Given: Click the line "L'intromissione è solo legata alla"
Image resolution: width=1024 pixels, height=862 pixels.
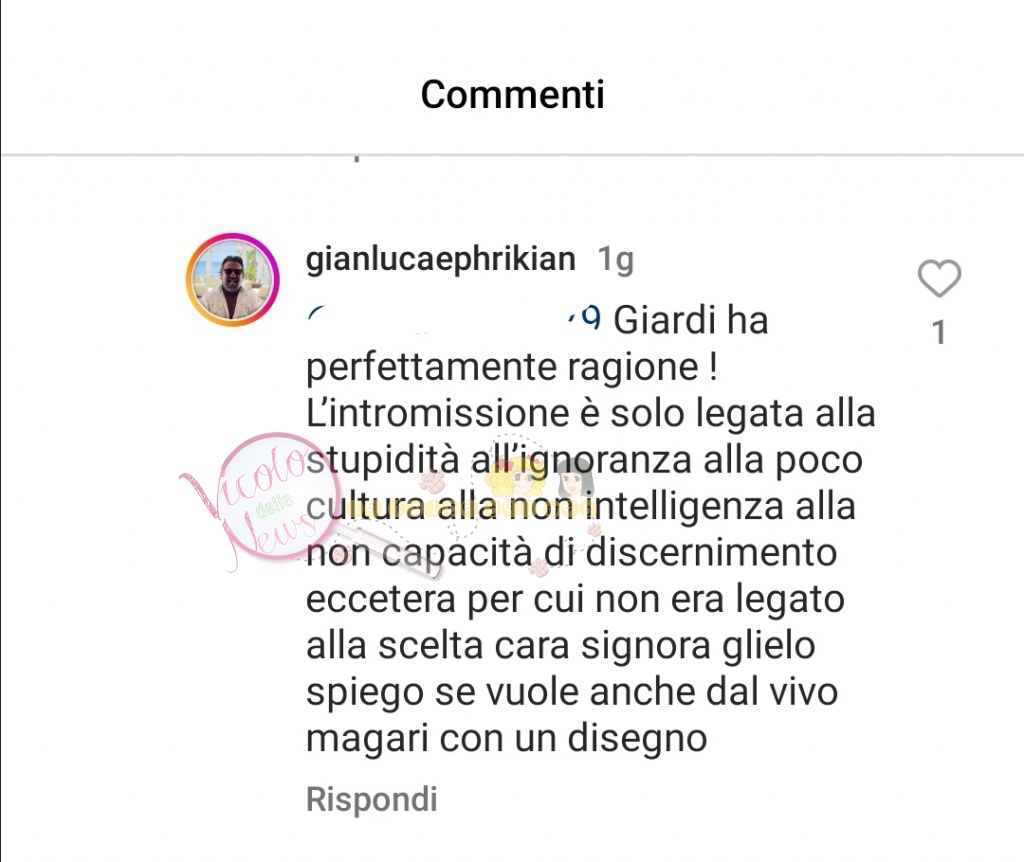Looking at the screenshot, I should [x=591, y=413].
